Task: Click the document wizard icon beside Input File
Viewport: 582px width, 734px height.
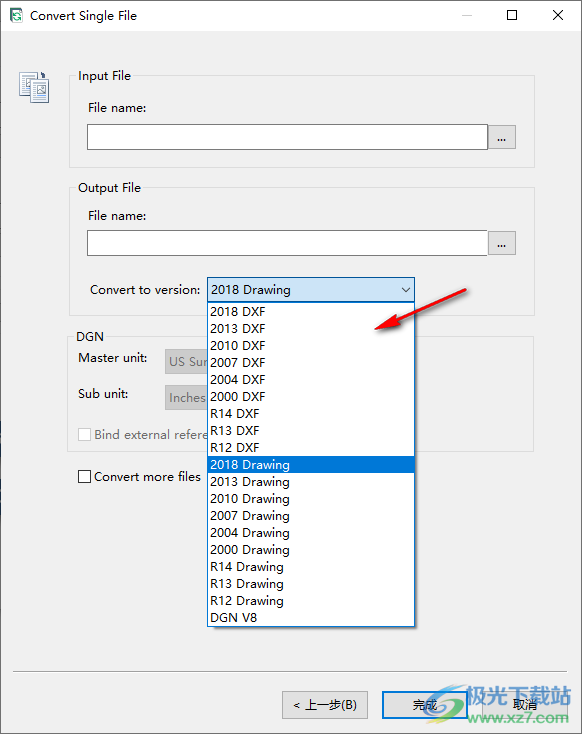Action: pyautogui.click(x=34, y=87)
